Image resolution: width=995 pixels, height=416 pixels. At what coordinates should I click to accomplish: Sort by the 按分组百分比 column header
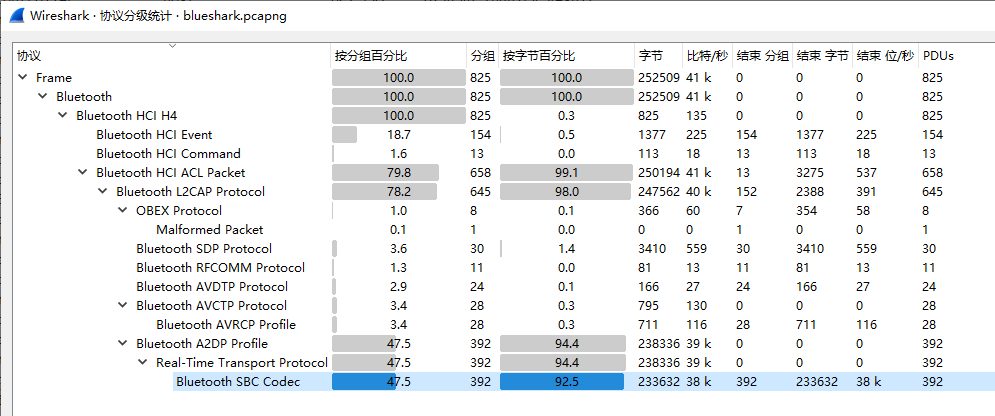pyautogui.click(x=398, y=56)
